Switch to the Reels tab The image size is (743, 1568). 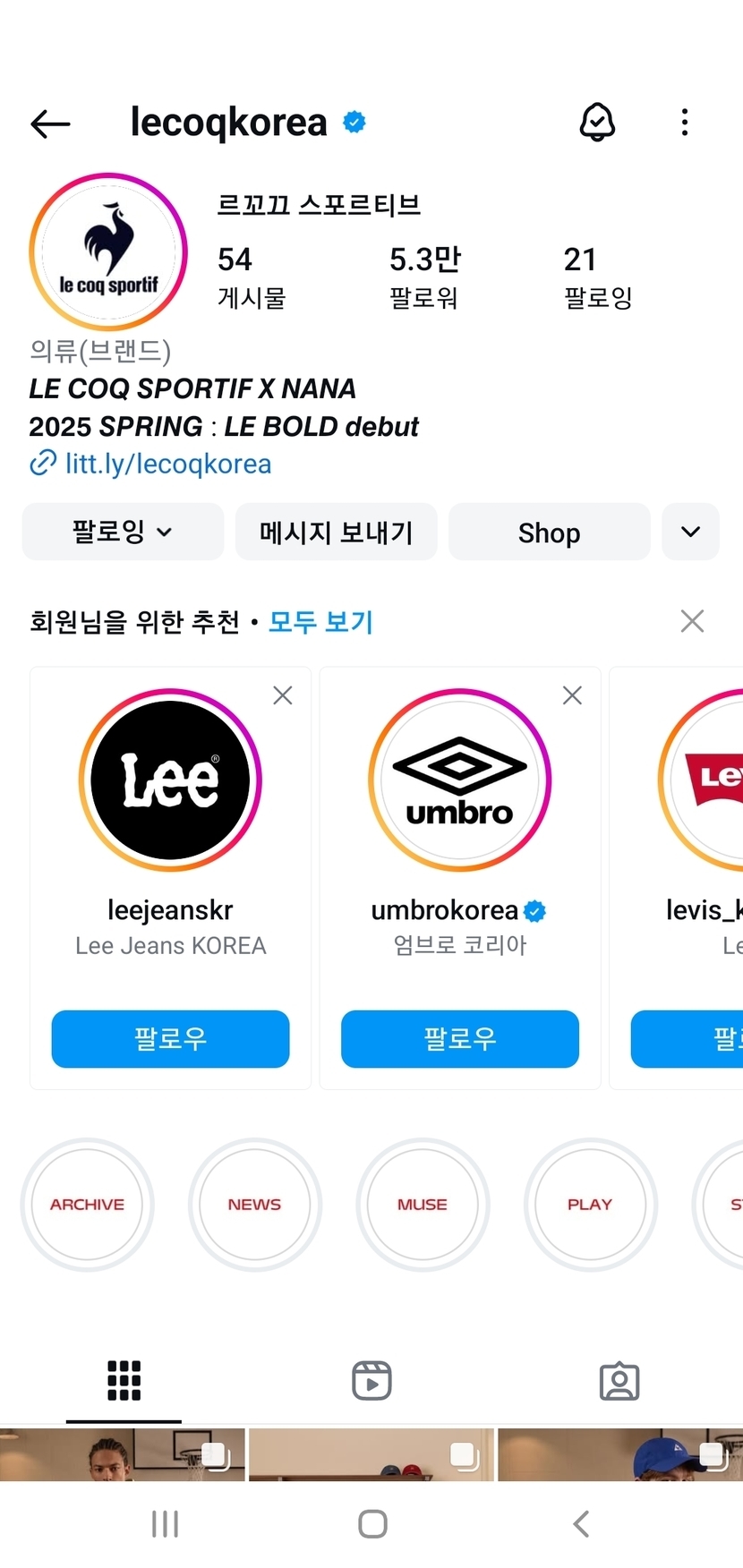[371, 1380]
